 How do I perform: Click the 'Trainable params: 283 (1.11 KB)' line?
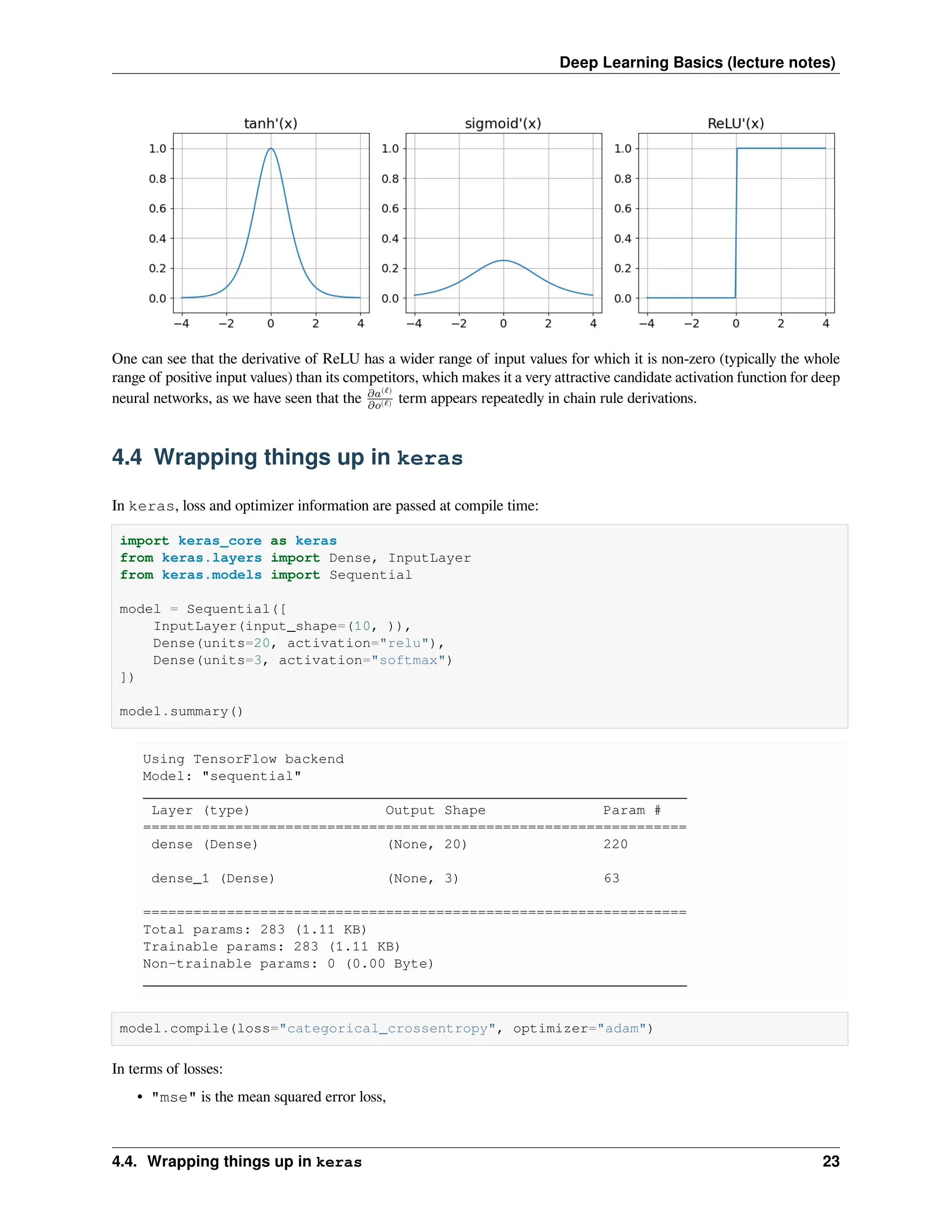click(x=272, y=947)
